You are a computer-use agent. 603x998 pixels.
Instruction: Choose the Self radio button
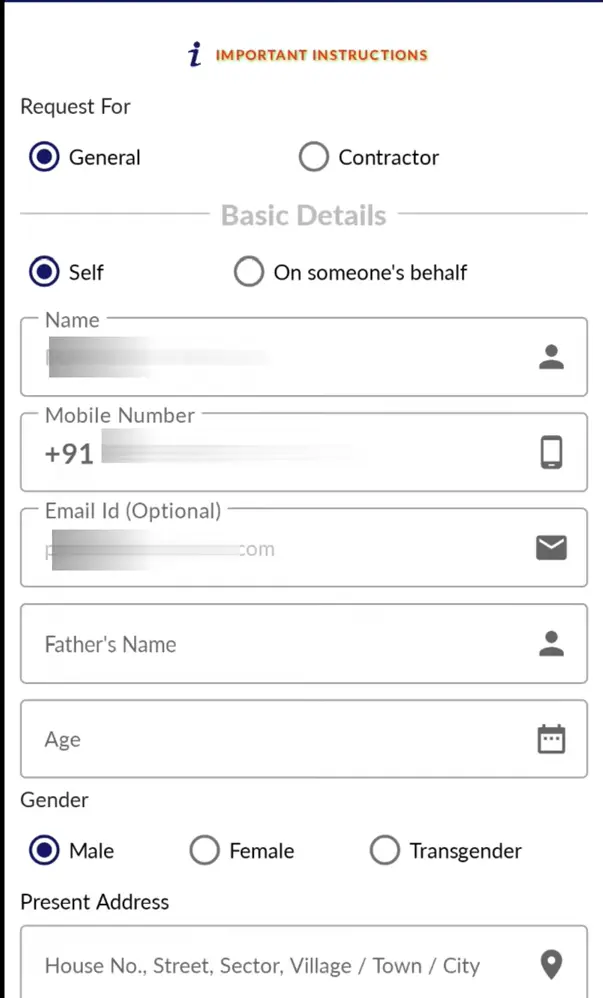coord(44,272)
